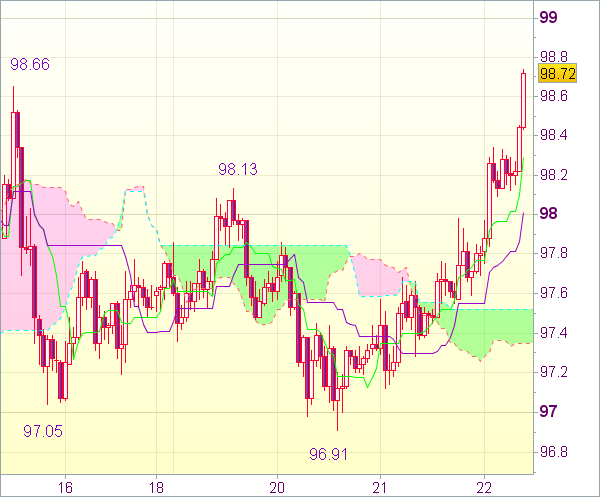This screenshot has width=600, height=497.
Task: Click the 96.8 price axis label
Action: 553,452
